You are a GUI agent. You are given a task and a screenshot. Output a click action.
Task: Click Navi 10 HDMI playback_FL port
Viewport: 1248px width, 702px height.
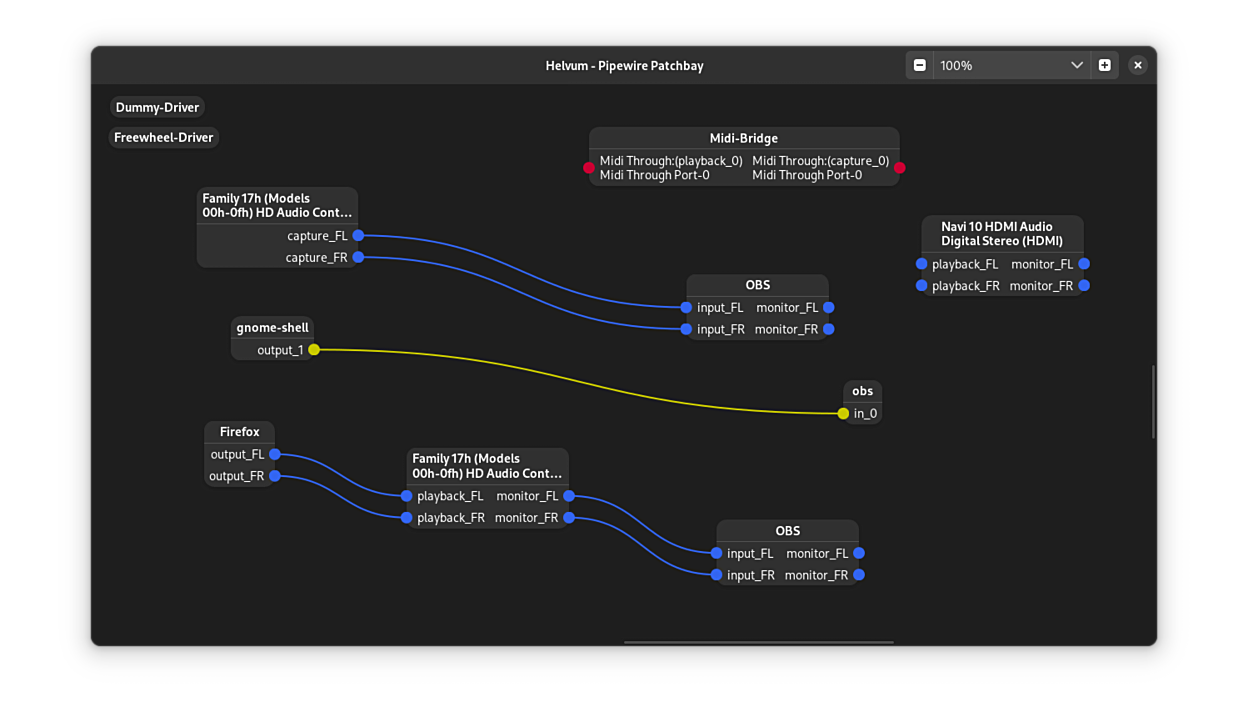click(922, 264)
